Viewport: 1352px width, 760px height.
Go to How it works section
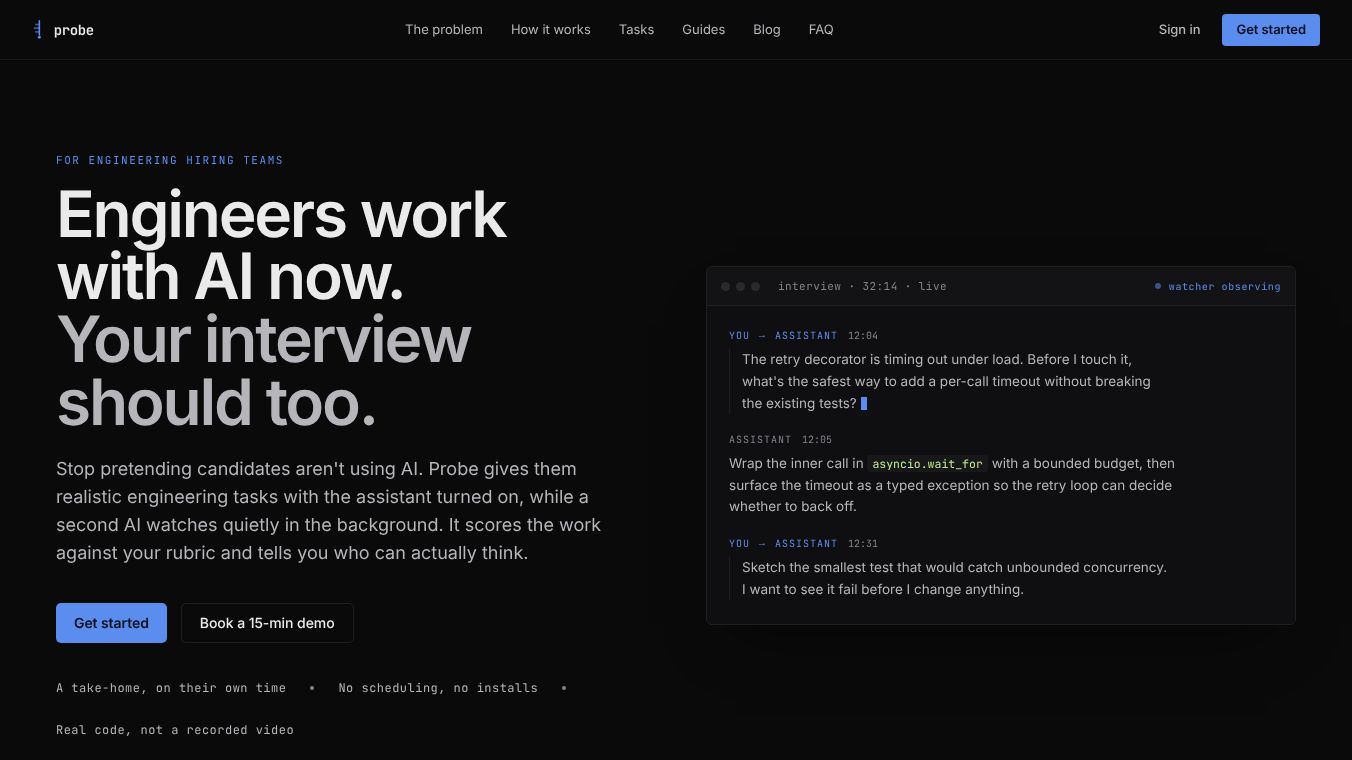551,30
